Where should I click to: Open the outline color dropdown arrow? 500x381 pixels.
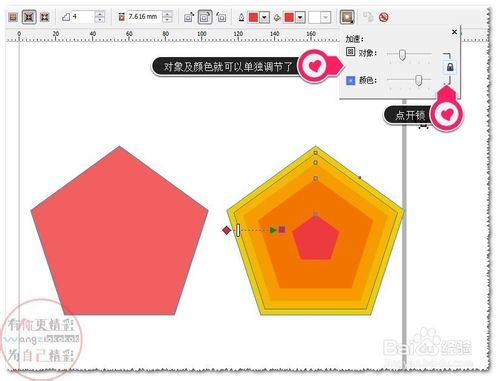pos(265,17)
